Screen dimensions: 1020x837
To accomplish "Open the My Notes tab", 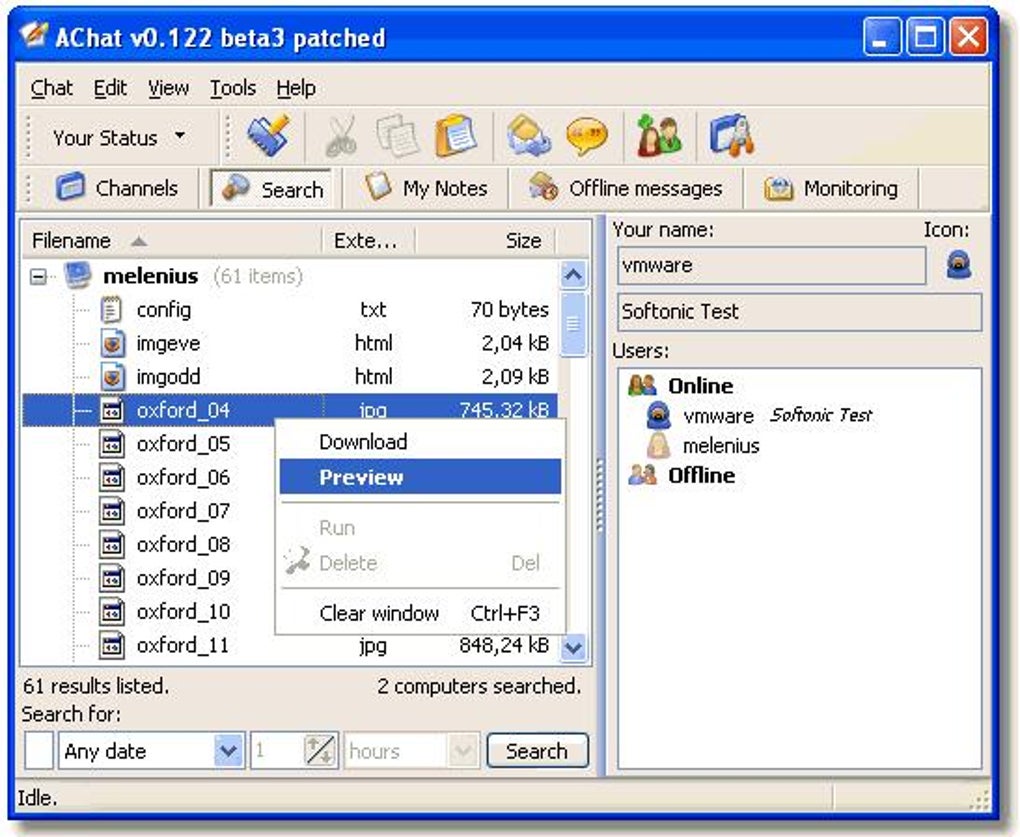I will click(426, 188).
